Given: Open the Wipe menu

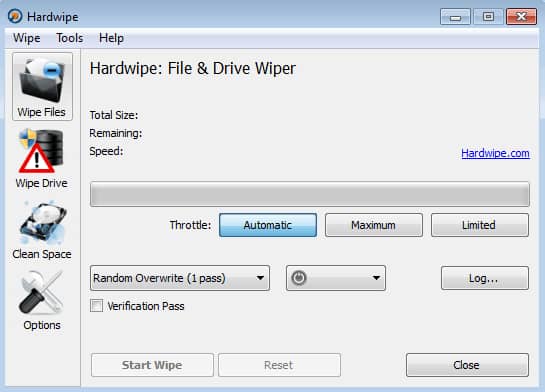Looking at the screenshot, I should coord(27,38).
